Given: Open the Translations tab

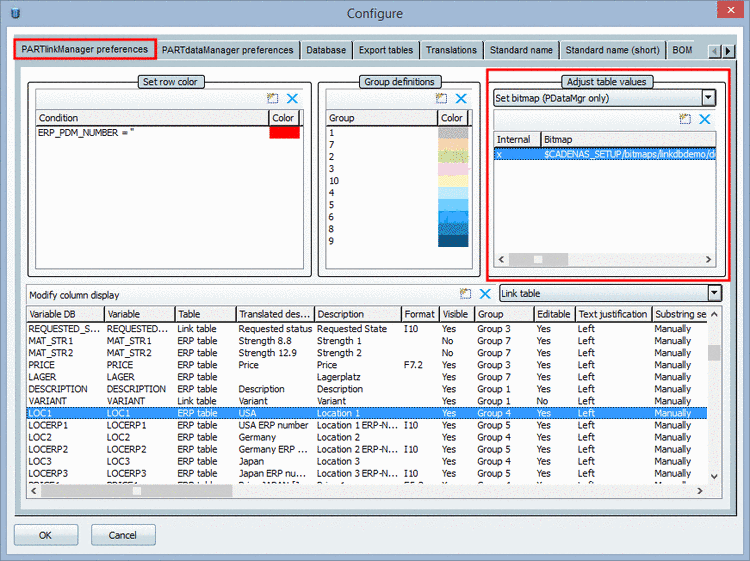Looking at the screenshot, I should click(x=452, y=50).
